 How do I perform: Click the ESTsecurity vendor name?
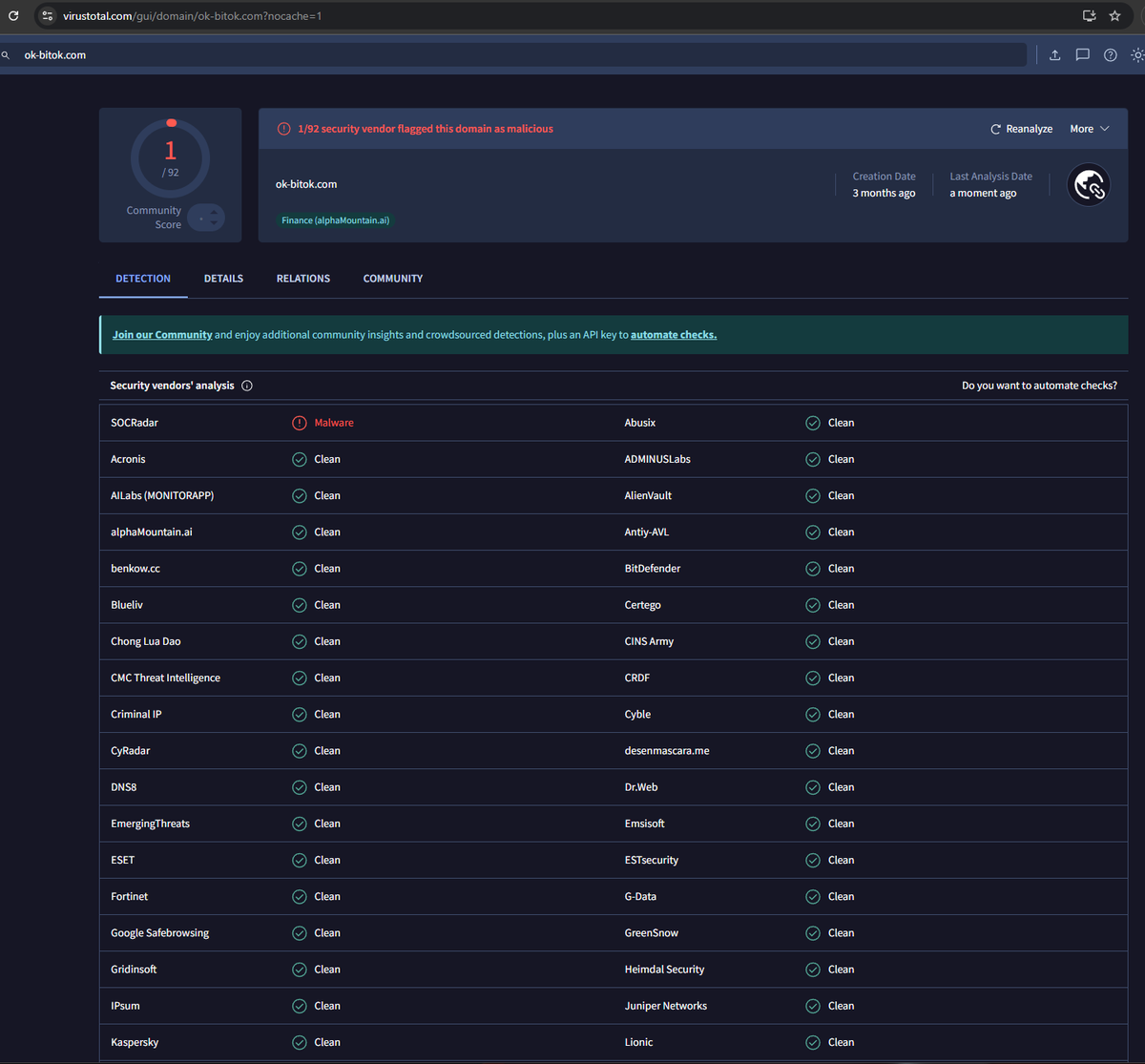click(652, 860)
